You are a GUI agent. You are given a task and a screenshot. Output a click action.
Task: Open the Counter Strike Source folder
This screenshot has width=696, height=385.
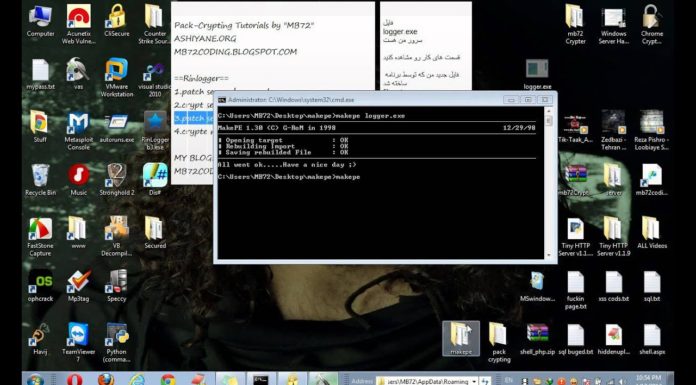(x=155, y=24)
